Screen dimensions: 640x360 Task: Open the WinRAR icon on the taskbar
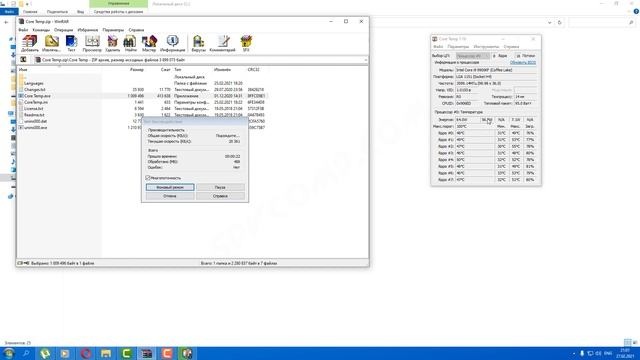tap(147, 353)
